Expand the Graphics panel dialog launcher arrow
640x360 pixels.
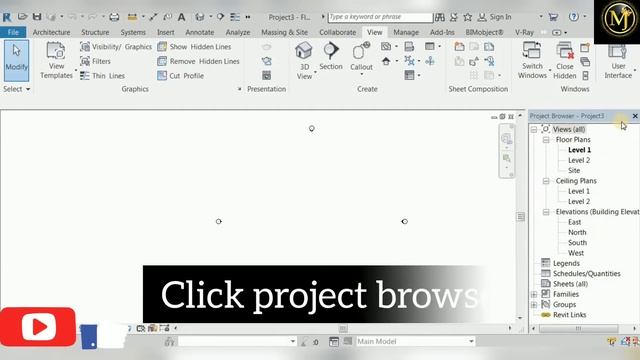pos(240,89)
